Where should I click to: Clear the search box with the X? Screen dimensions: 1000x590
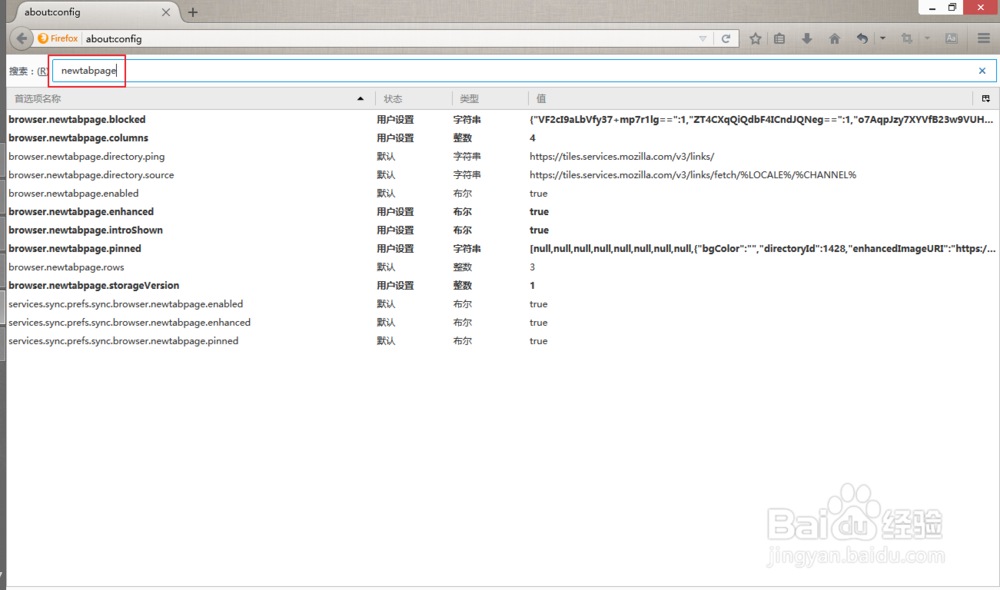tap(982, 71)
